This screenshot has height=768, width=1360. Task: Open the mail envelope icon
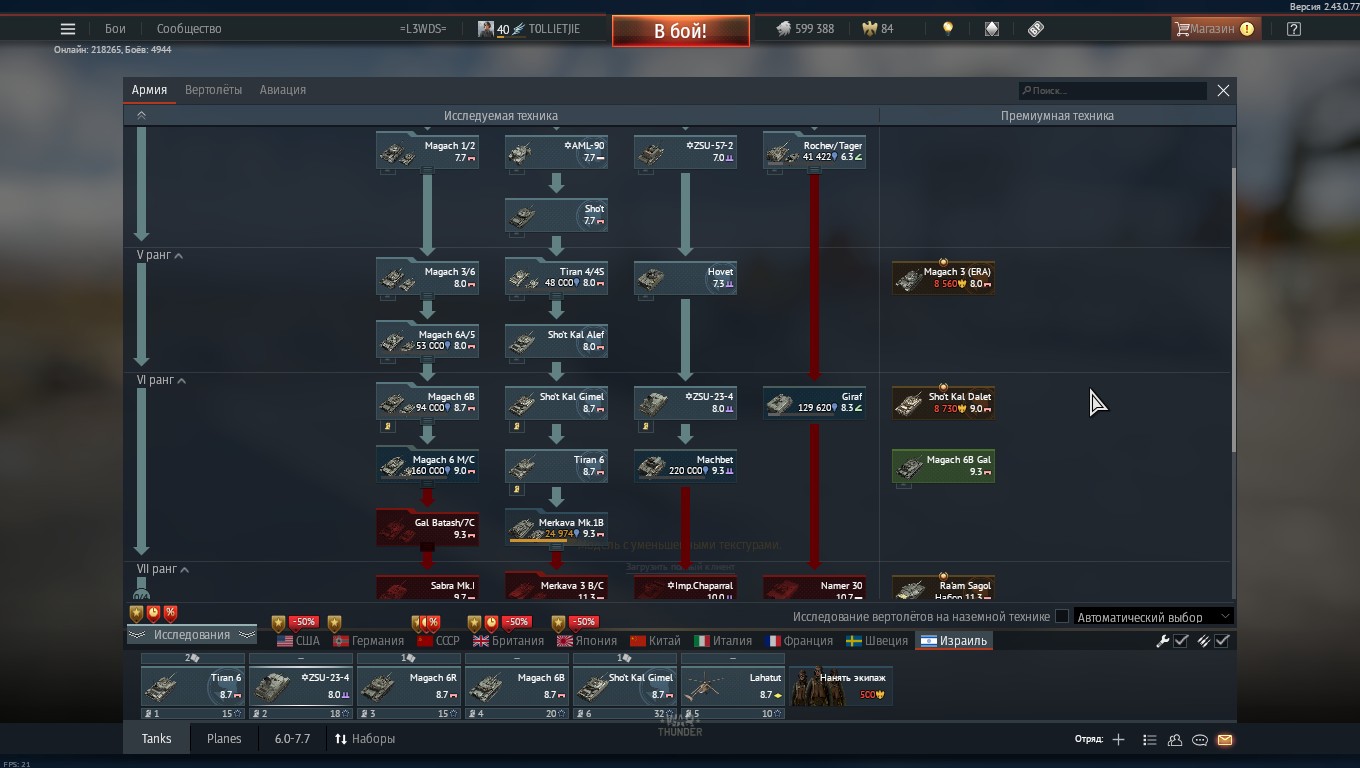1225,740
